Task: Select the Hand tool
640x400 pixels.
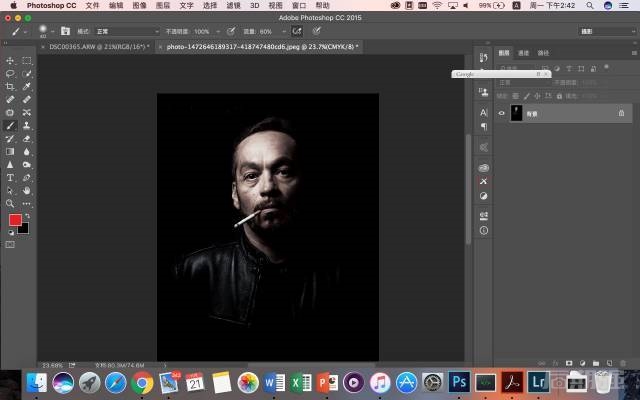Action: (x=27, y=191)
